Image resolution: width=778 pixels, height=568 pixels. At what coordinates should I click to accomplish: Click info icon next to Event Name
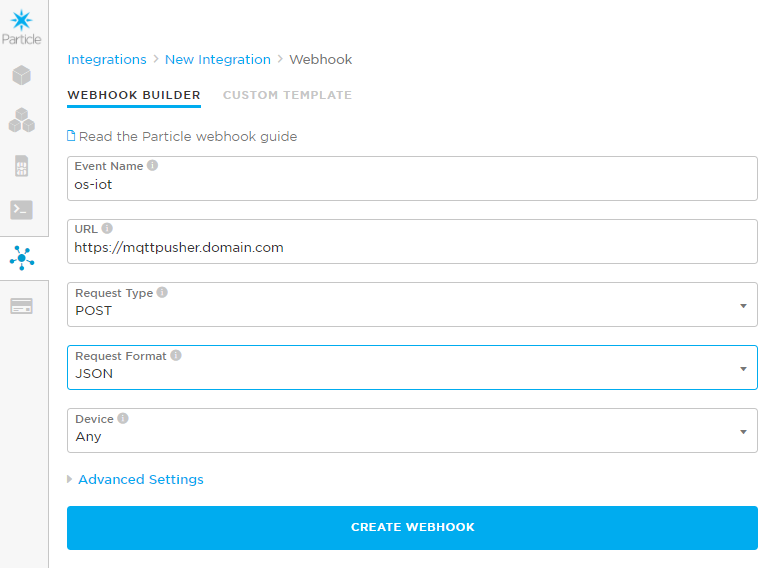pyautogui.click(x=153, y=166)
